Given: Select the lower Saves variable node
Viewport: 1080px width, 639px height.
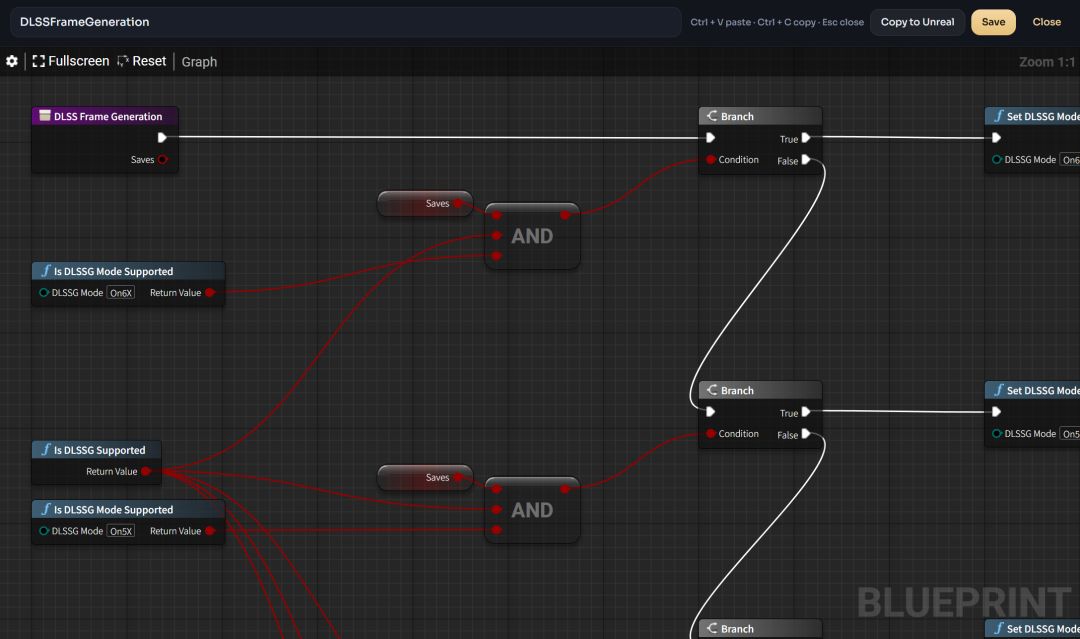Looking at the screenshot, I should pyautogui.click(x=425, y=477).
